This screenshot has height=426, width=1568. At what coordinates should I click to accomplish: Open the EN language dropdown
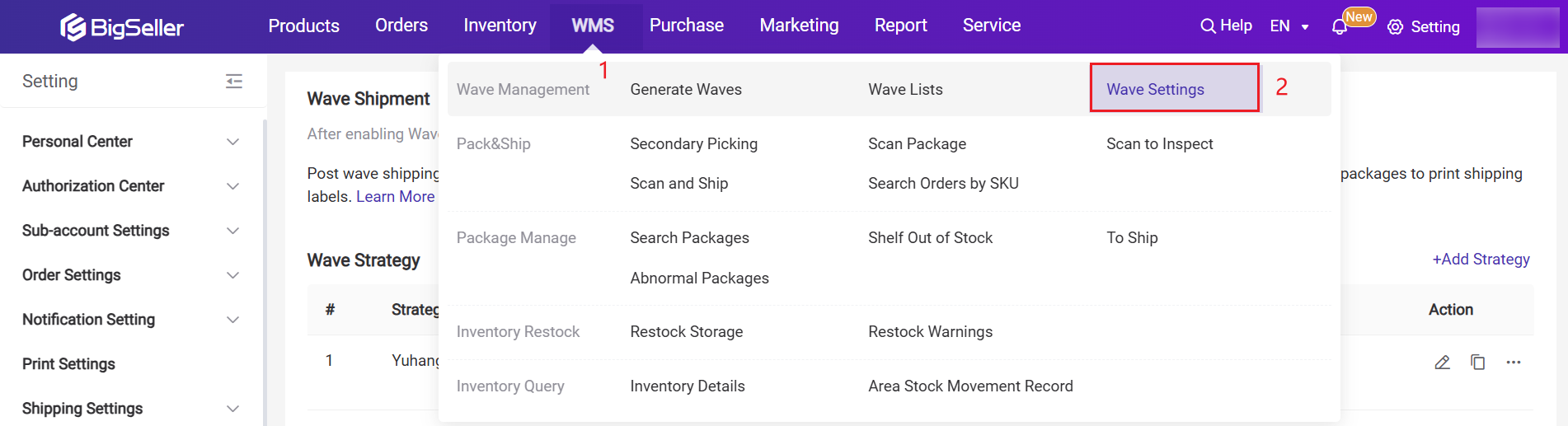point(1289,26)
